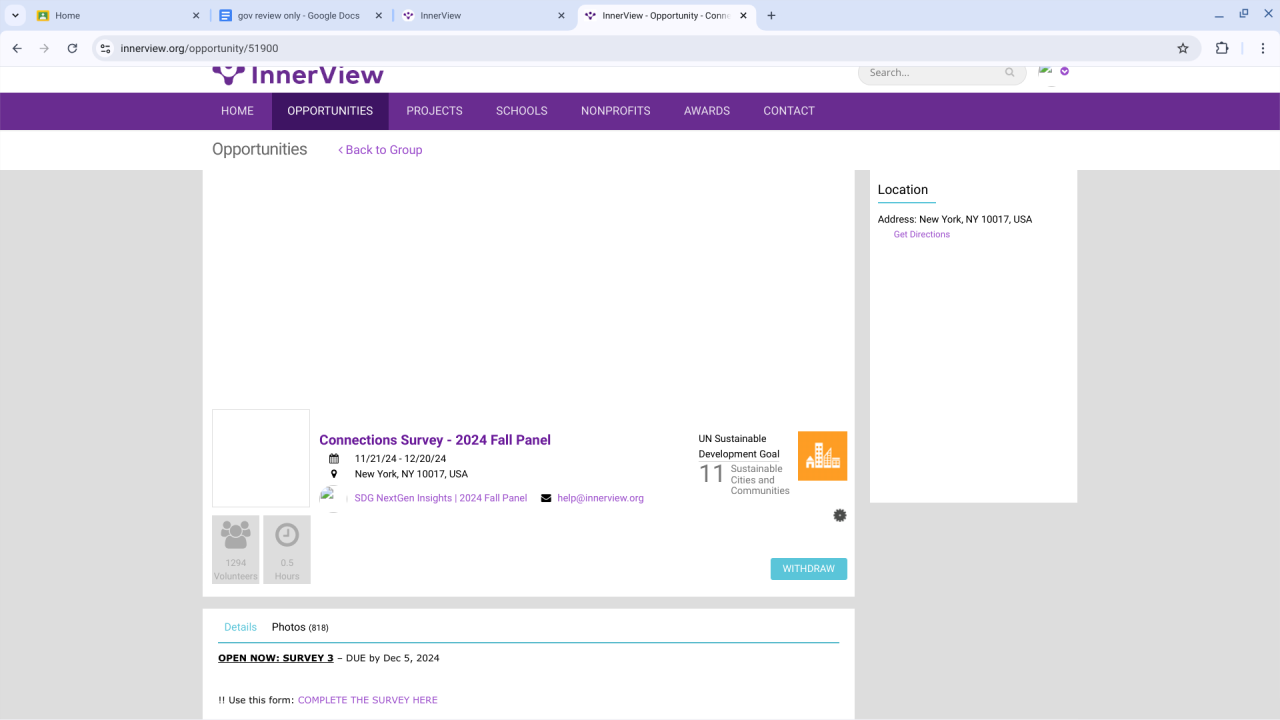The height and width of the screenshot is (720, 1280).
Task: Close the InnerView Opportunity tab
Action: (x=744, y=16)
